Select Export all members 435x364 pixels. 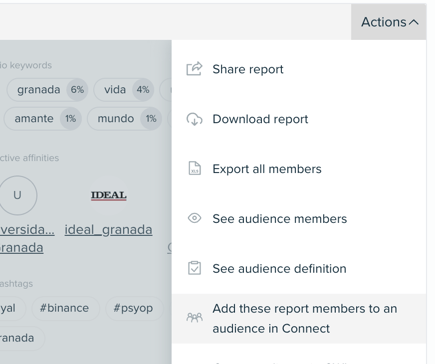299,169
